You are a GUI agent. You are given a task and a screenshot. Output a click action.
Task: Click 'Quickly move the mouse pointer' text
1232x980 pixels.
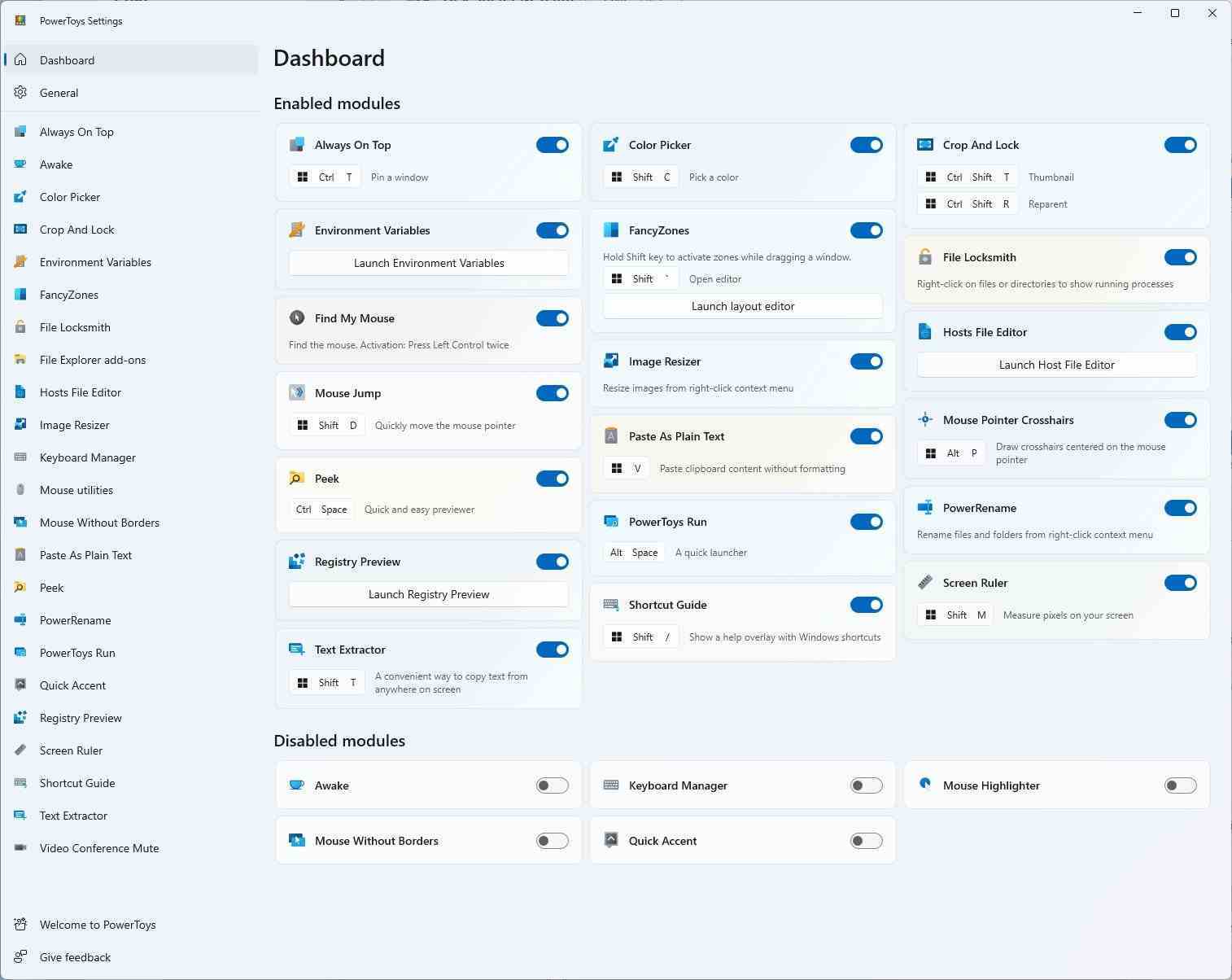click(445, 426)
